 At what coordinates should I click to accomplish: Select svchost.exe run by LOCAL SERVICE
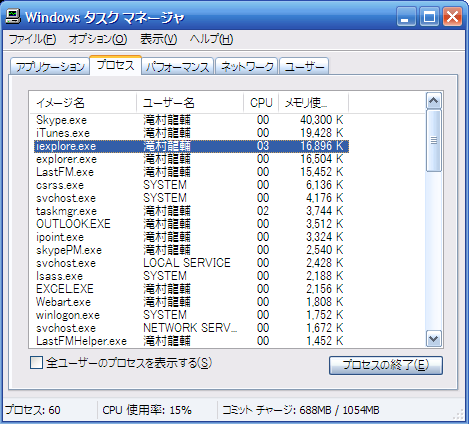point(192,263)
